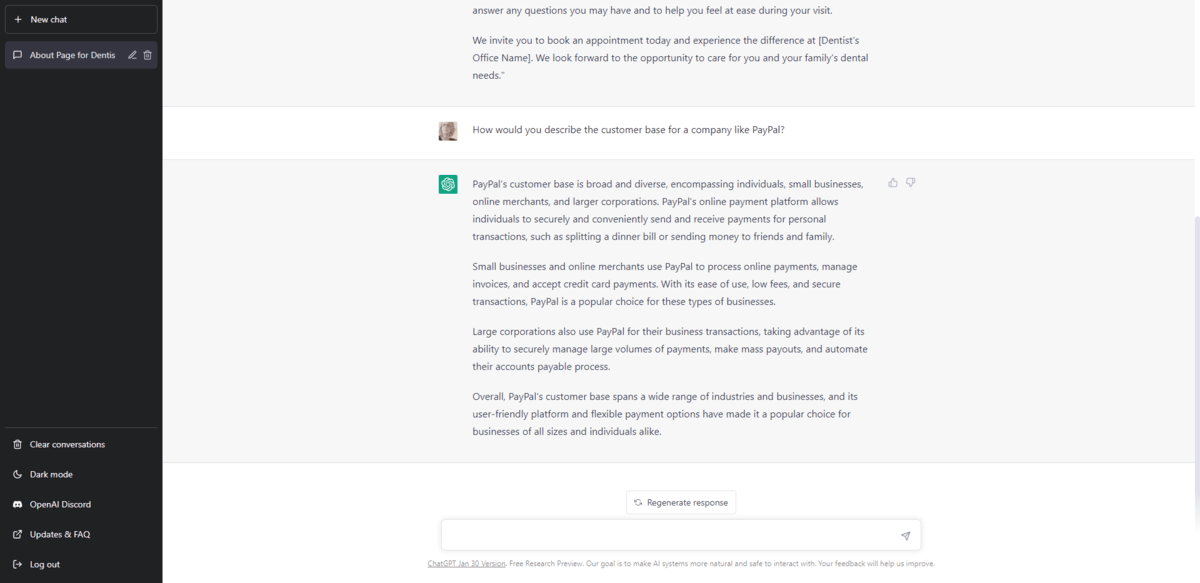
Task: Toggle Dark mode in sidebar
Action: point(51,474)
